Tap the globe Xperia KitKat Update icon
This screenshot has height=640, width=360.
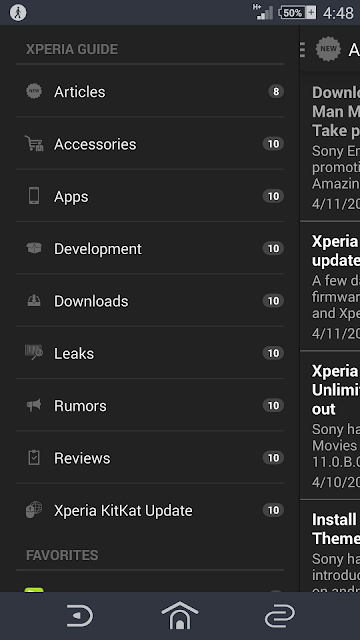[34, 510]
